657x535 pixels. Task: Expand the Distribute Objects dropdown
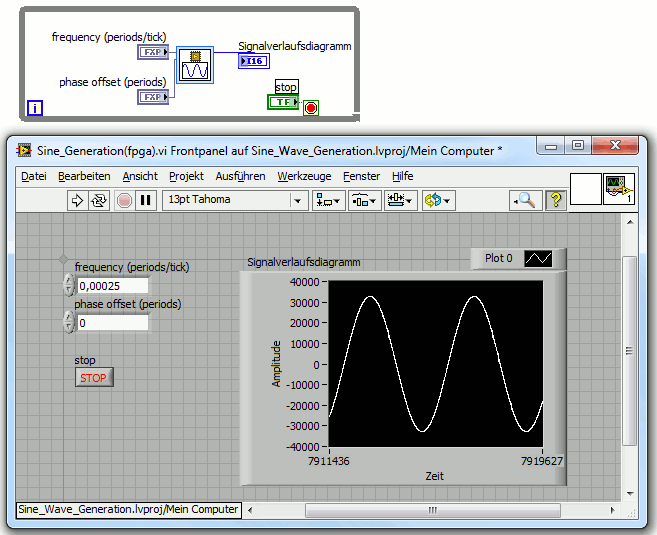(363, 200)
